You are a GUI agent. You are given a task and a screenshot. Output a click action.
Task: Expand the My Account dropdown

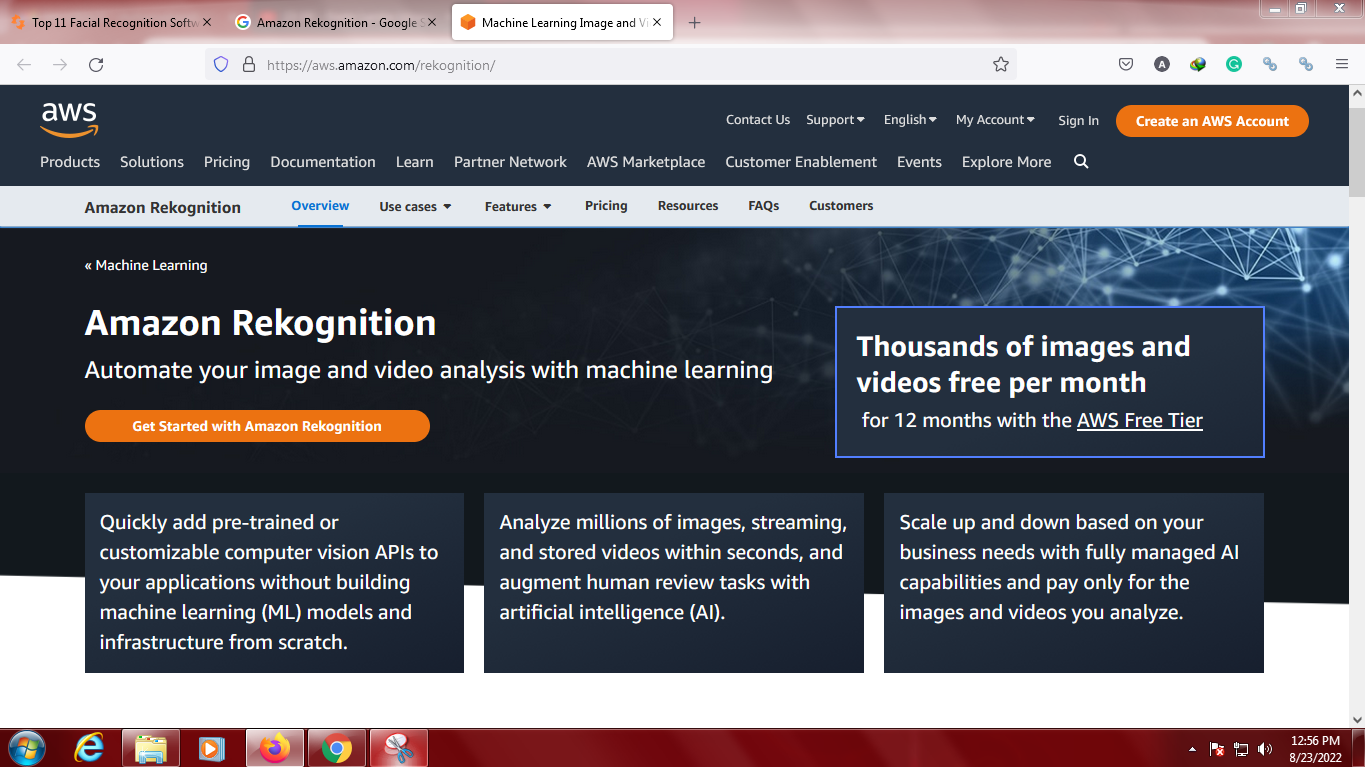(996, 120)
